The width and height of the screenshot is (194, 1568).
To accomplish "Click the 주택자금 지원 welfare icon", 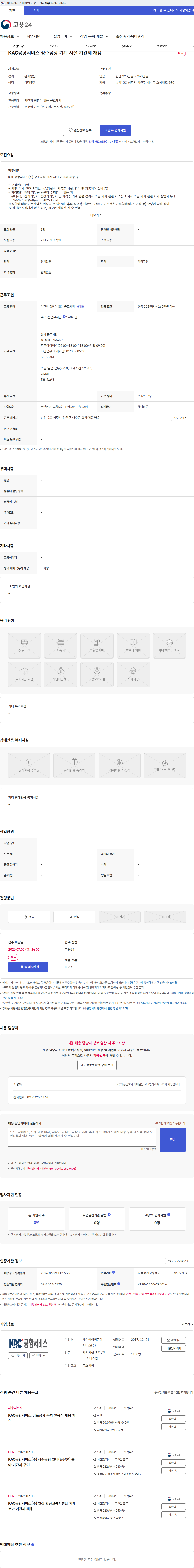I will pyautogui.click(x=24, y=674).
